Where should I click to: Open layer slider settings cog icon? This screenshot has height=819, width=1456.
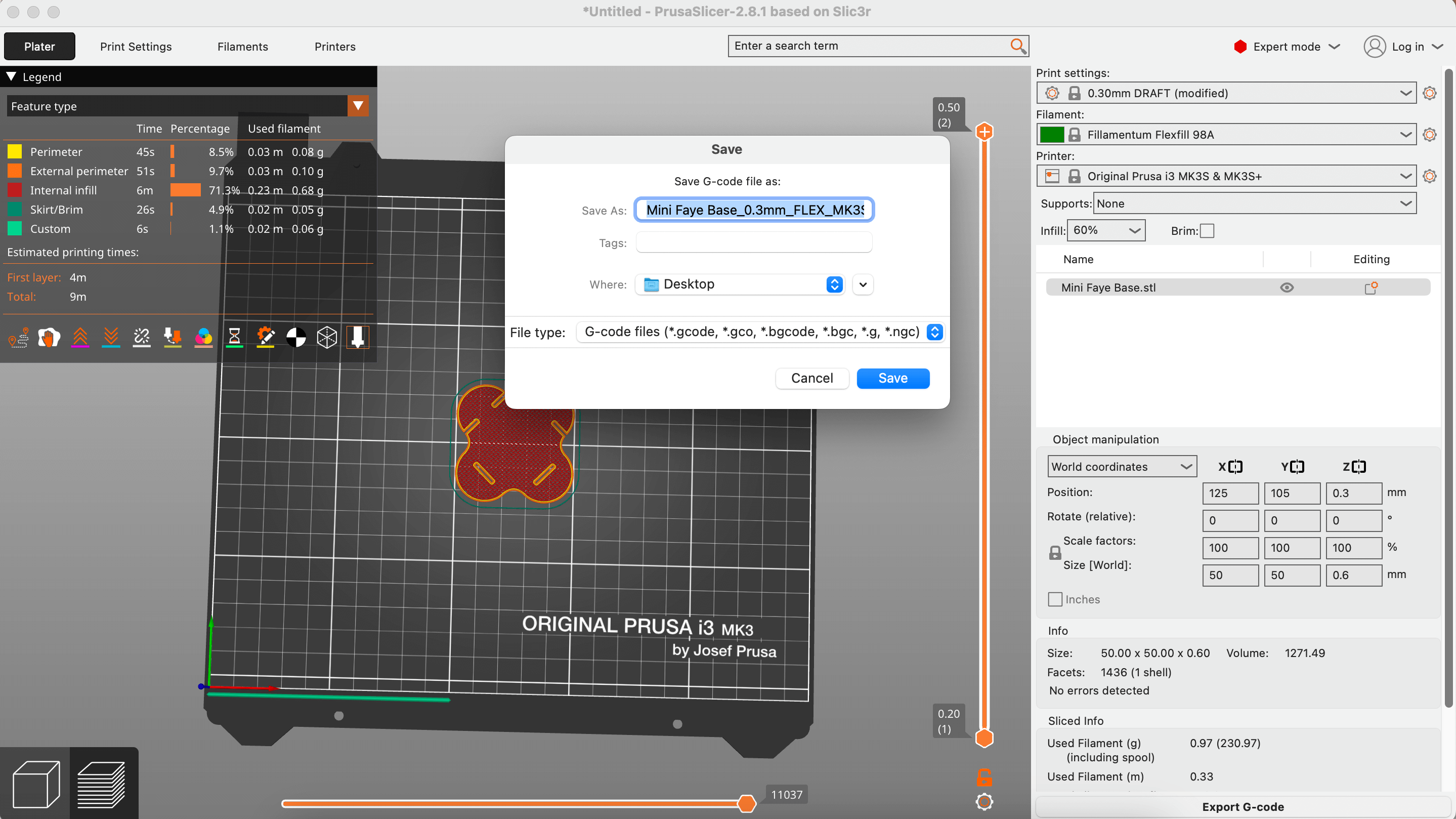pyautogui.click(x=984, y=801)
